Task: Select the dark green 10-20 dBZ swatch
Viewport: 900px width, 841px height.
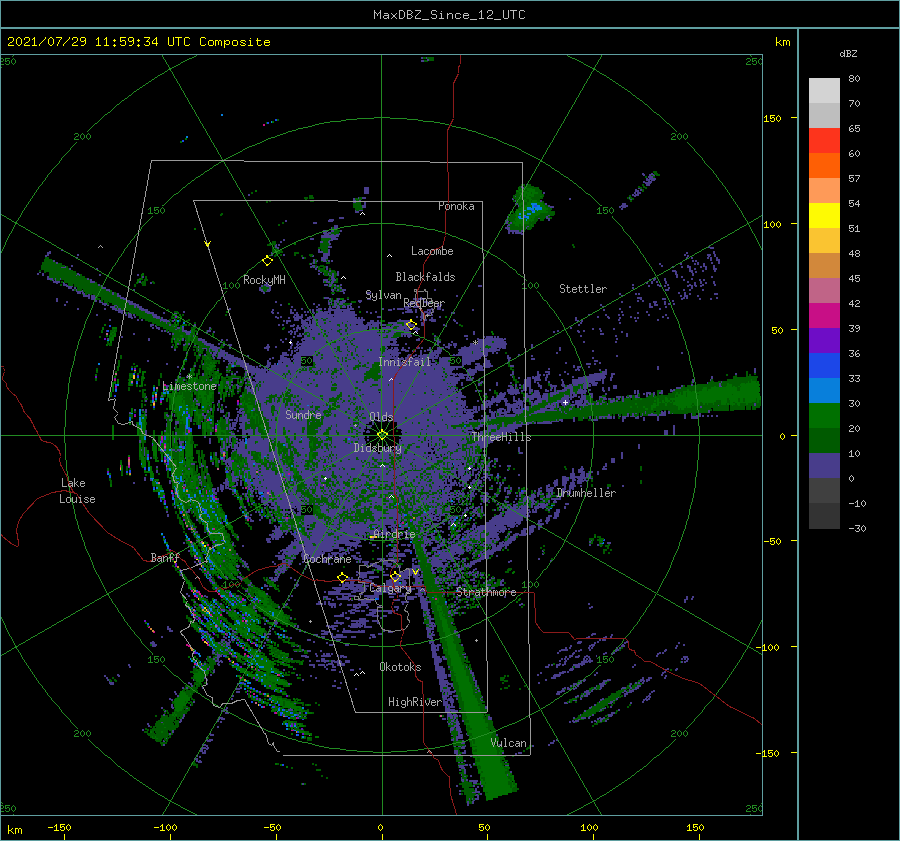Action: 824,441
